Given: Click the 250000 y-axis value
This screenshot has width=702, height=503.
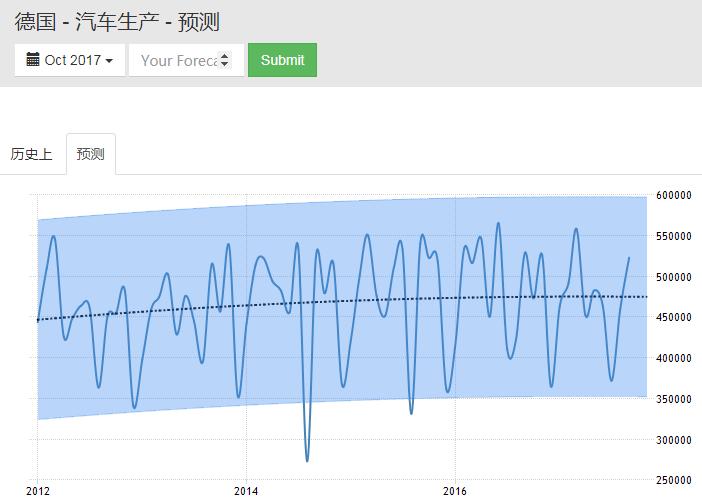Looking at the screenshot, I should tap(674, 480).
